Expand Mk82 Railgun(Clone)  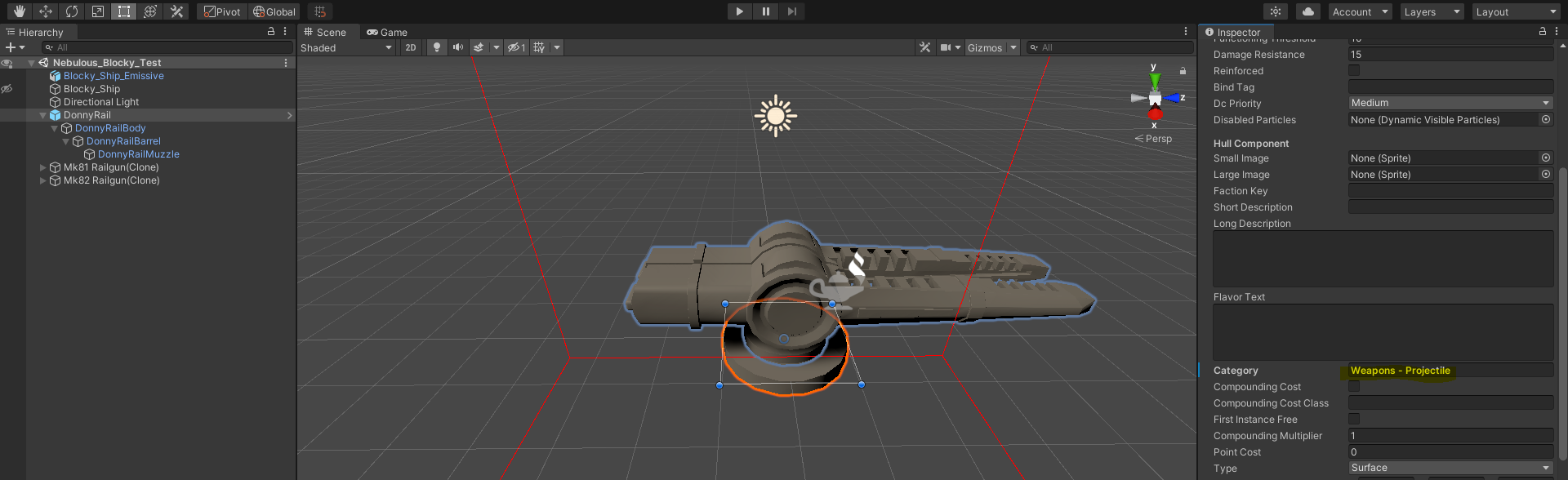(43, 180)
